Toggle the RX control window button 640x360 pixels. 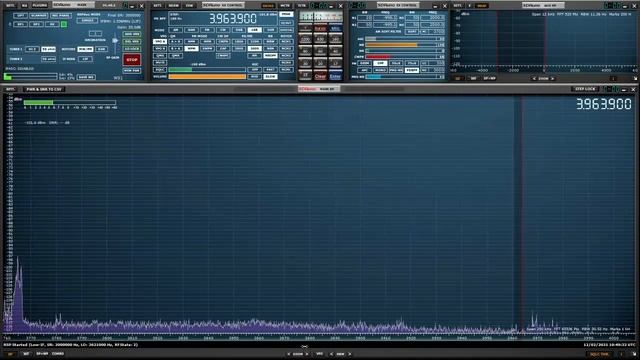point(52,24)
